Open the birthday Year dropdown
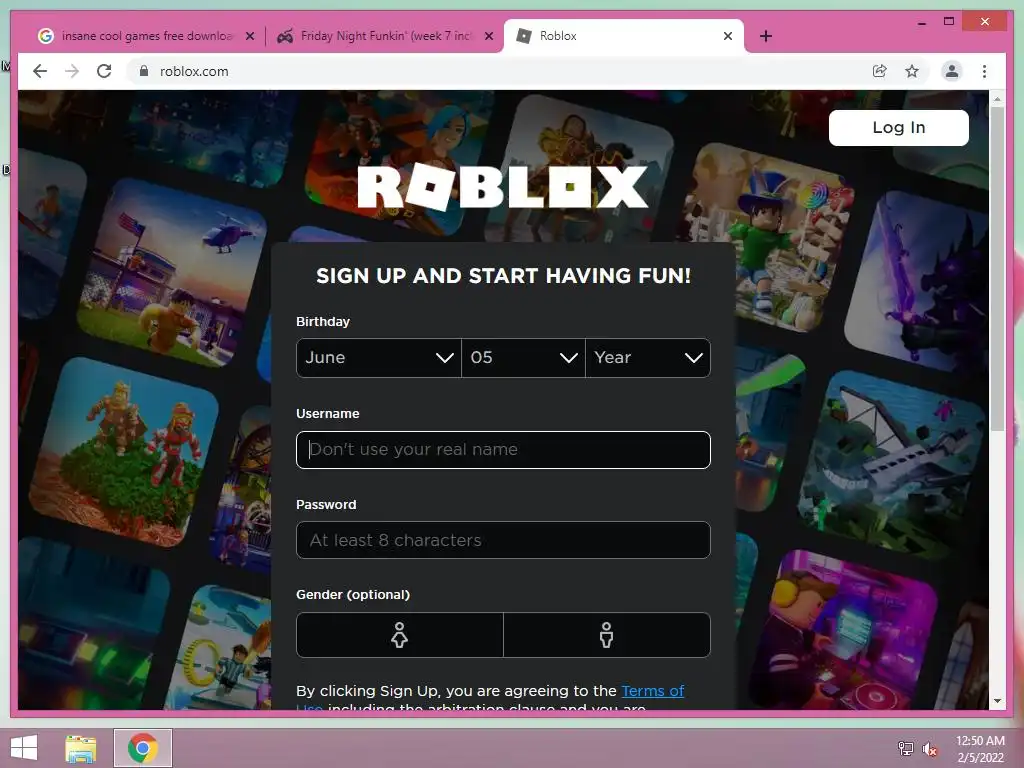The height and width of the screenshot is (768, 1024). click(648, 358)
